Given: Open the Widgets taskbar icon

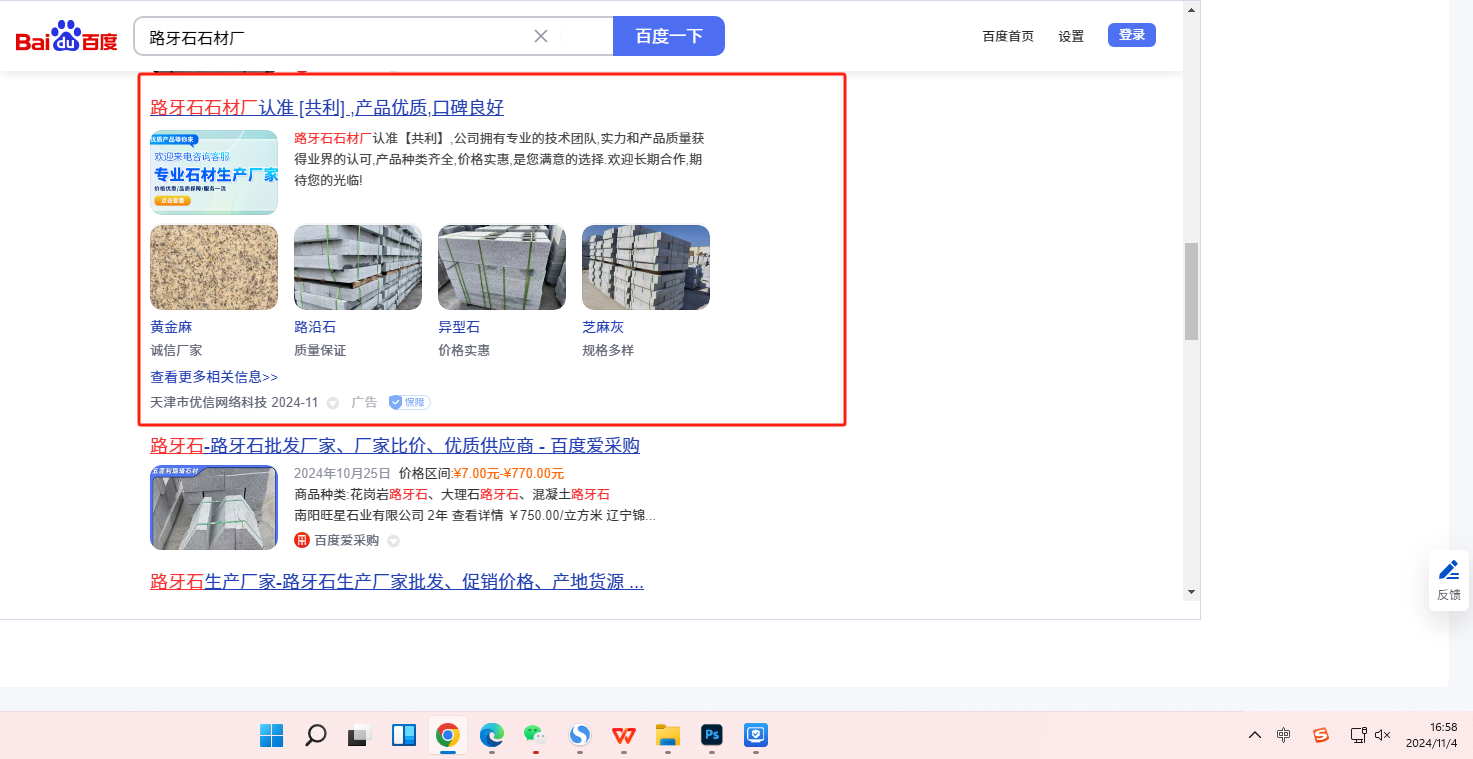Looking at the screenshot, I should point(403,736).
